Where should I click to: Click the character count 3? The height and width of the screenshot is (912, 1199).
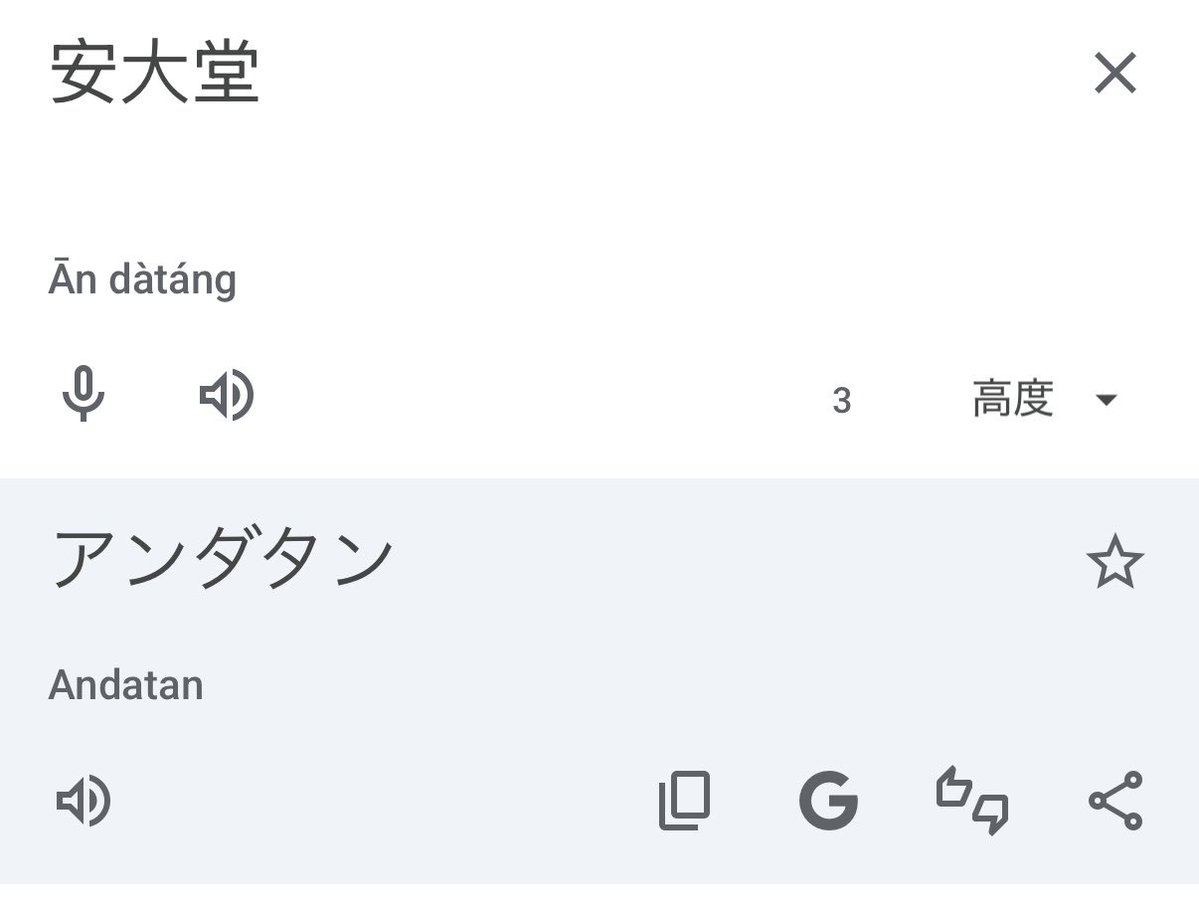click(842, 400)
